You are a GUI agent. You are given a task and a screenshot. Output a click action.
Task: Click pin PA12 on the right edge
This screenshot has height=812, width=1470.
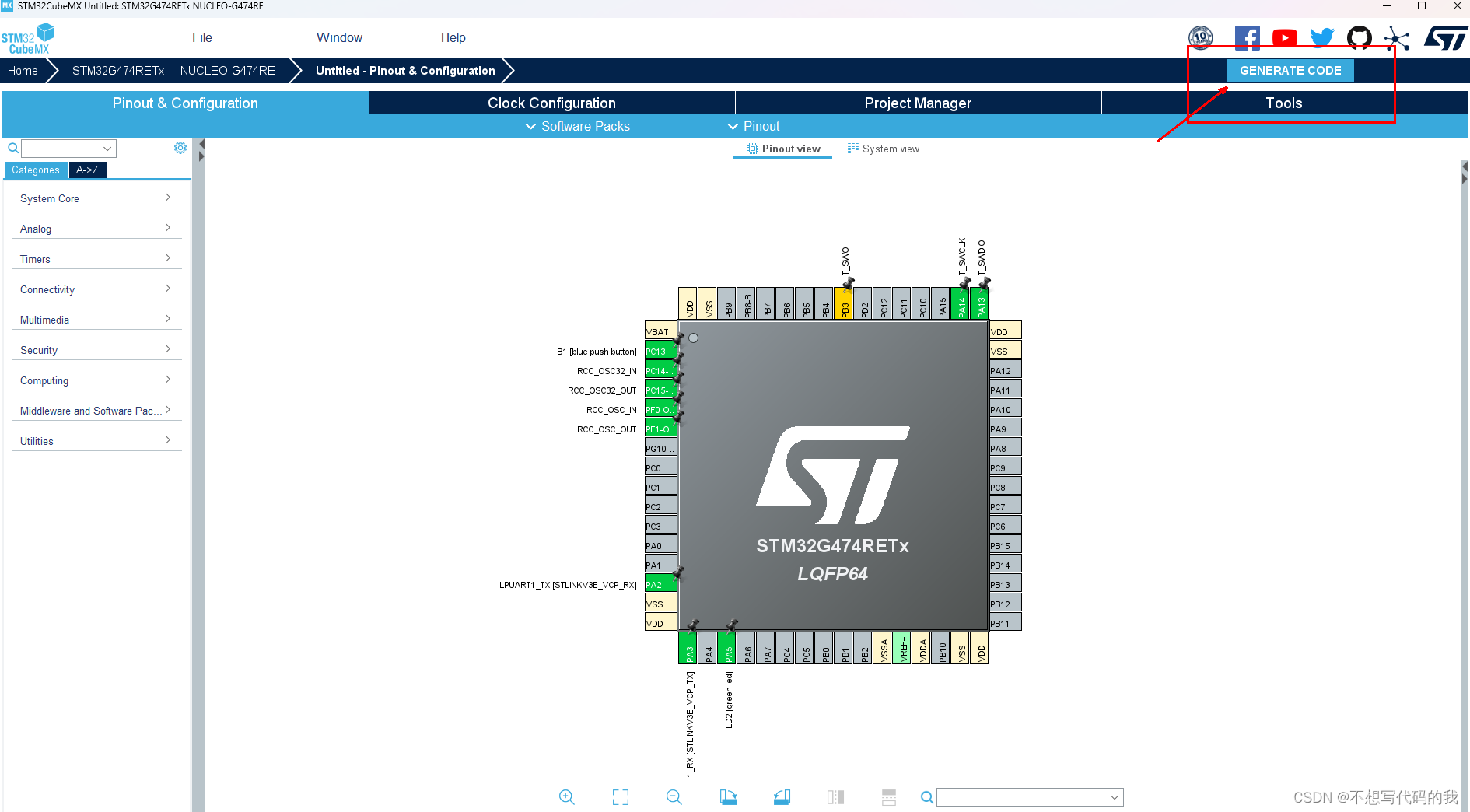coord(1005,370)
